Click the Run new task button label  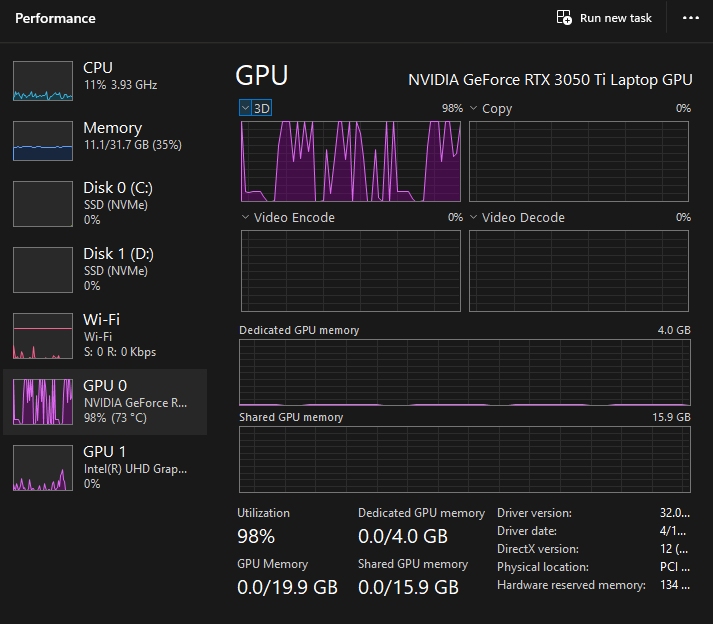click(x=616, y=18)
